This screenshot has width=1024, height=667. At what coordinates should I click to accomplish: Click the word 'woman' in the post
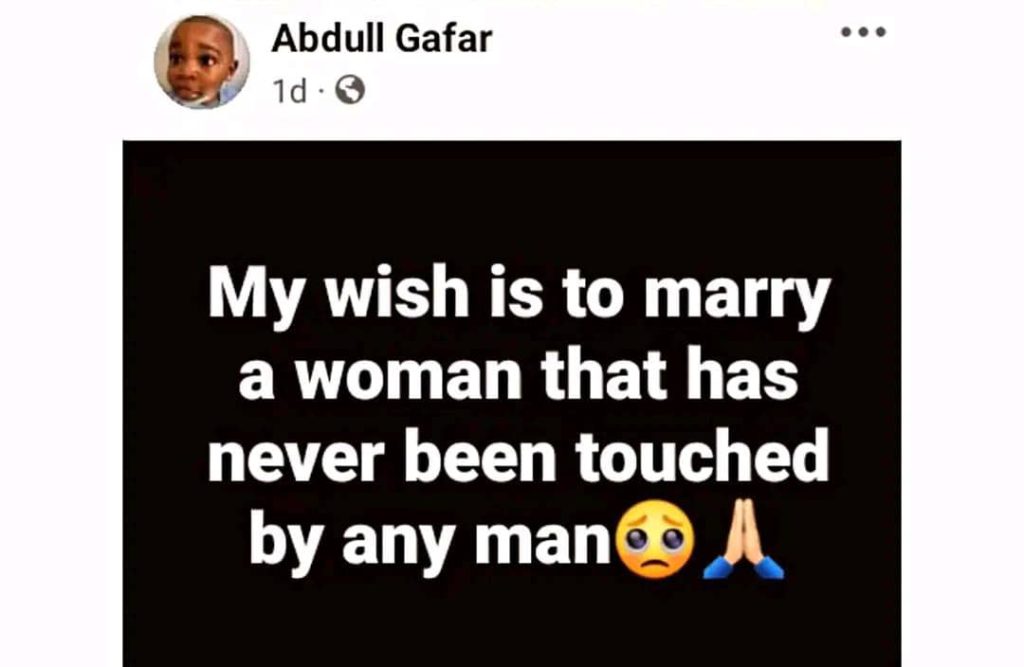pos(409,378)
